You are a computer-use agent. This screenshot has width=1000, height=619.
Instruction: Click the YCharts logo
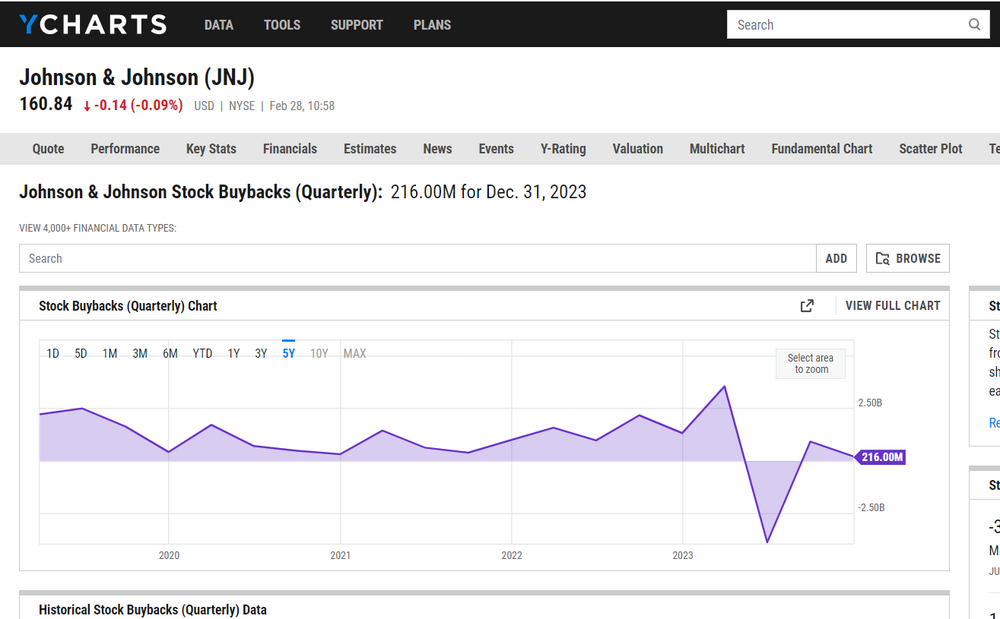coord(93,25)
